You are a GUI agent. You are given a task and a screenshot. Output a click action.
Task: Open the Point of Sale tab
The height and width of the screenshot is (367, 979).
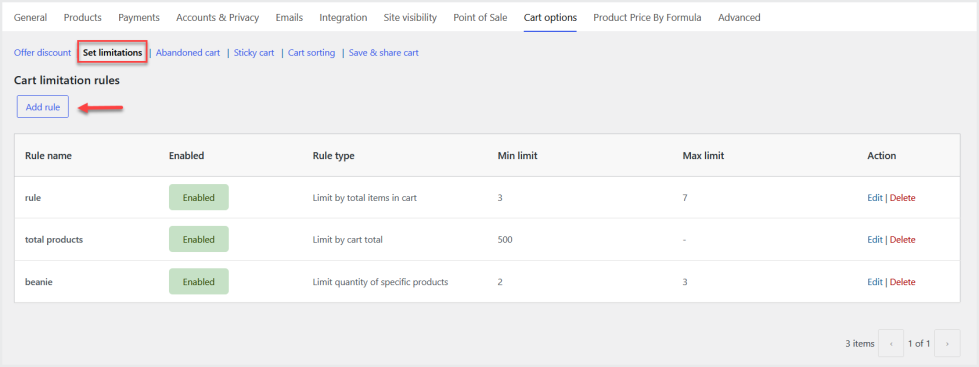point(480,17)
